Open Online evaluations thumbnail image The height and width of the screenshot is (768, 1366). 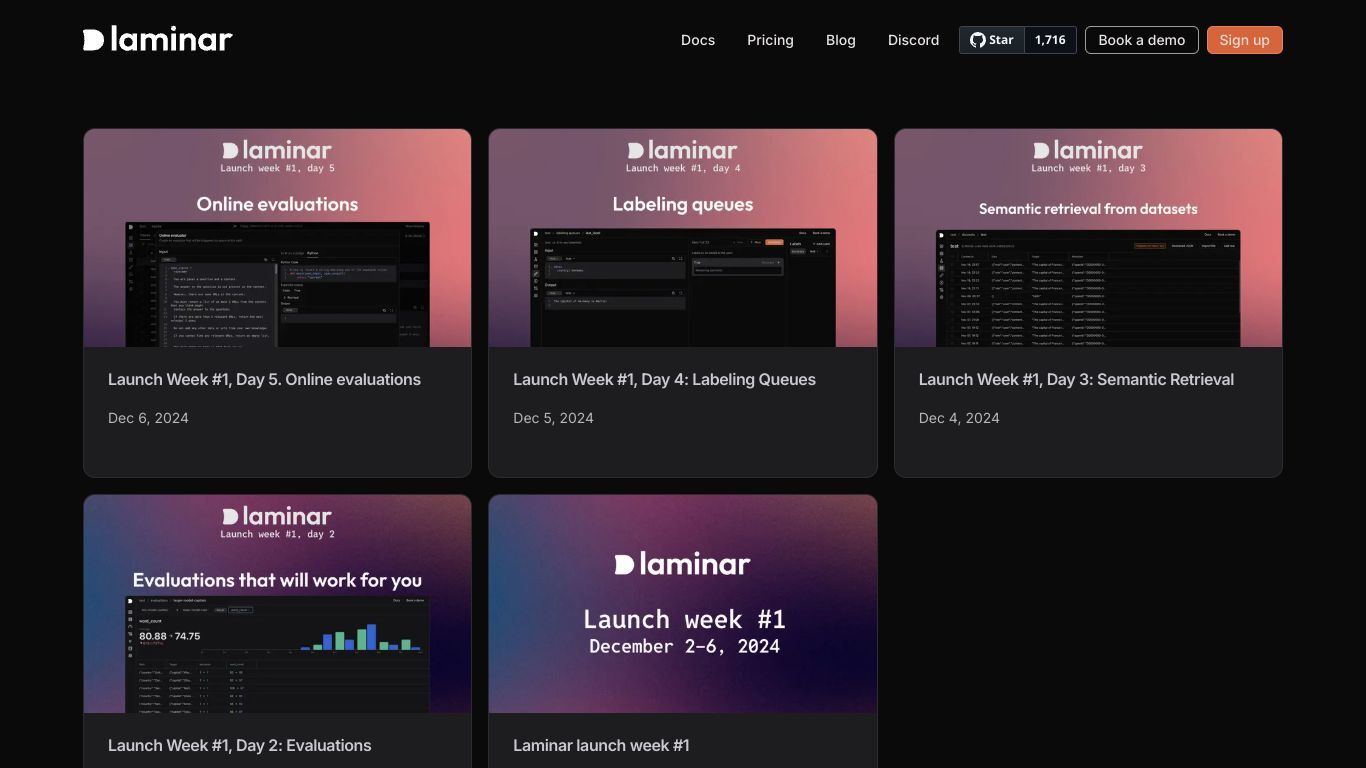click(277, 238)
